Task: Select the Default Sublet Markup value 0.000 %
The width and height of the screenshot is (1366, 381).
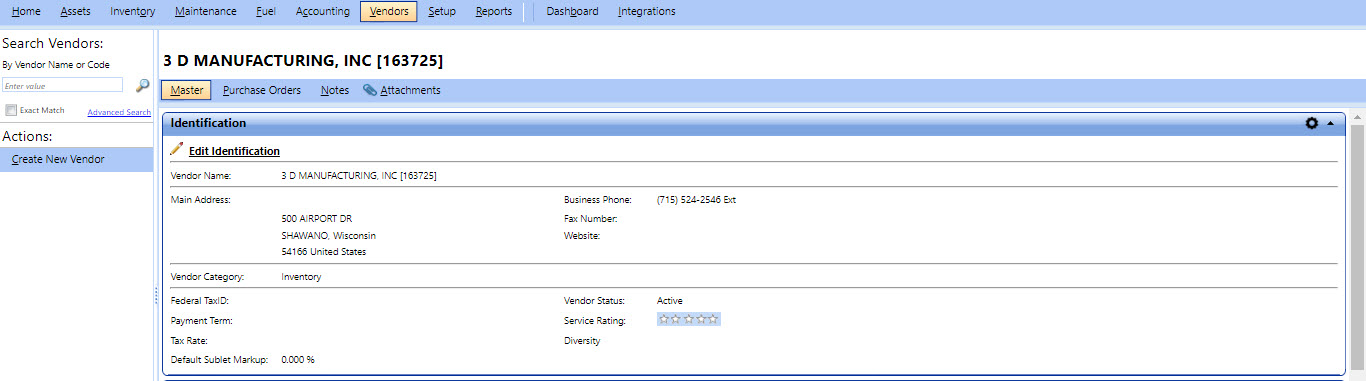Action: pyautogui.click(x=298, y=359)
